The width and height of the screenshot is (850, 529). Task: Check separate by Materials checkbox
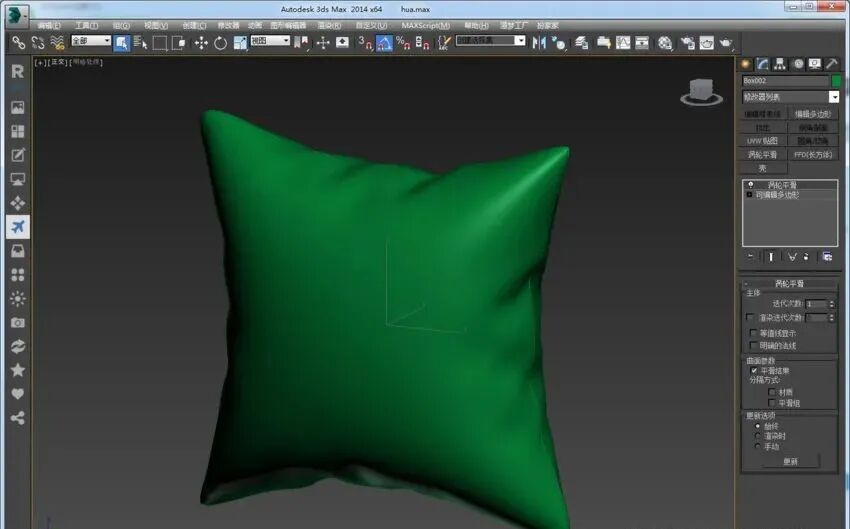click(x=772, y=392)
